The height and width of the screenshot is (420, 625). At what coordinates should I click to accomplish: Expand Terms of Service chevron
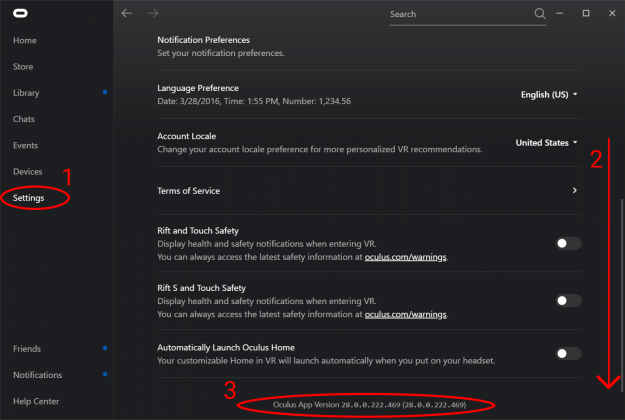click(x=574, y=191)
